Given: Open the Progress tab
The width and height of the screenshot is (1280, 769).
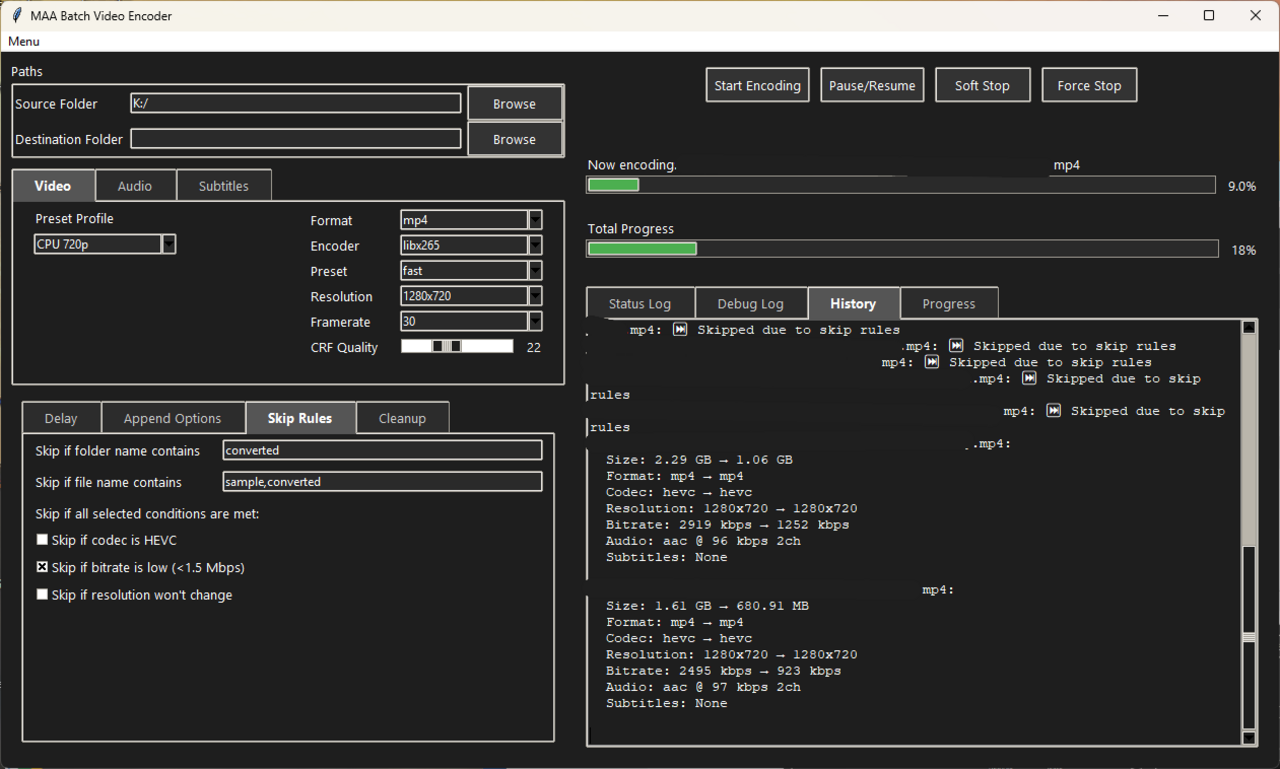Looking at the screenshot, I should click(948, 304).
